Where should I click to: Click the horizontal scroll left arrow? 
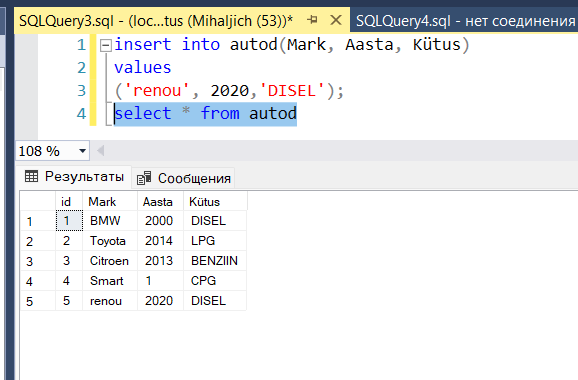(x=100, y=150)
